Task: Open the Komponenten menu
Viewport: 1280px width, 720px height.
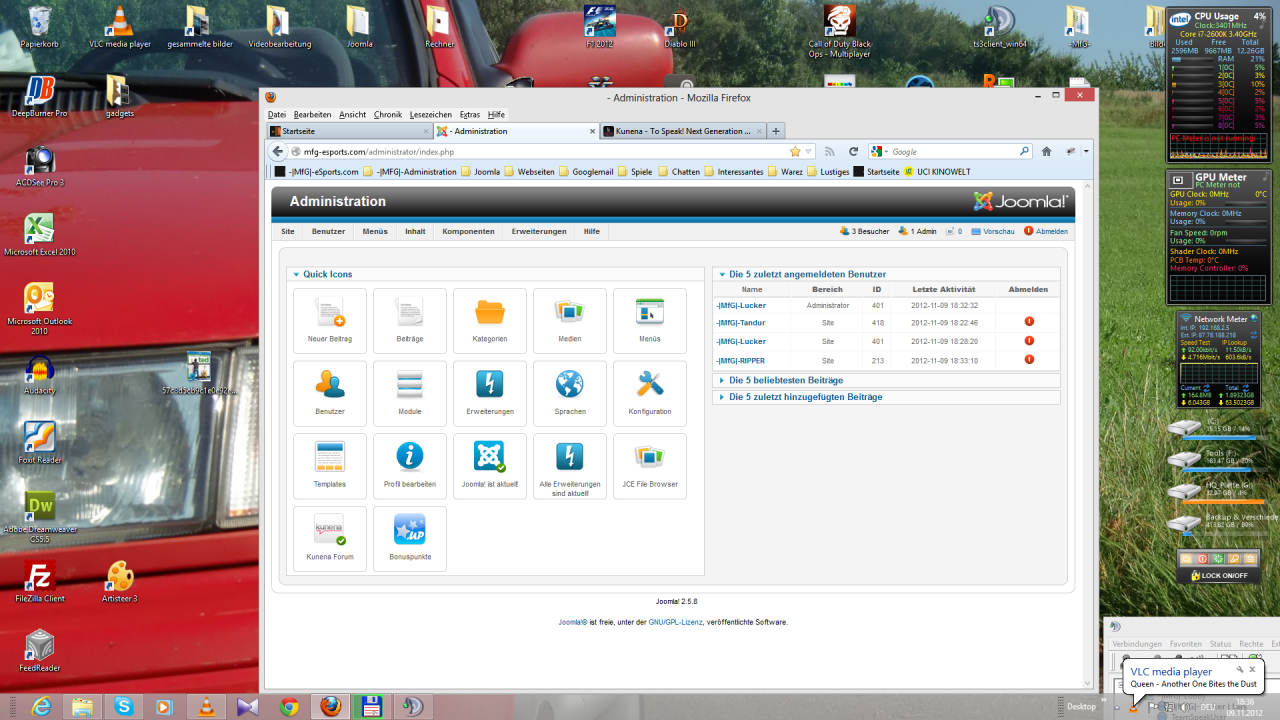Action: [468, 231]
